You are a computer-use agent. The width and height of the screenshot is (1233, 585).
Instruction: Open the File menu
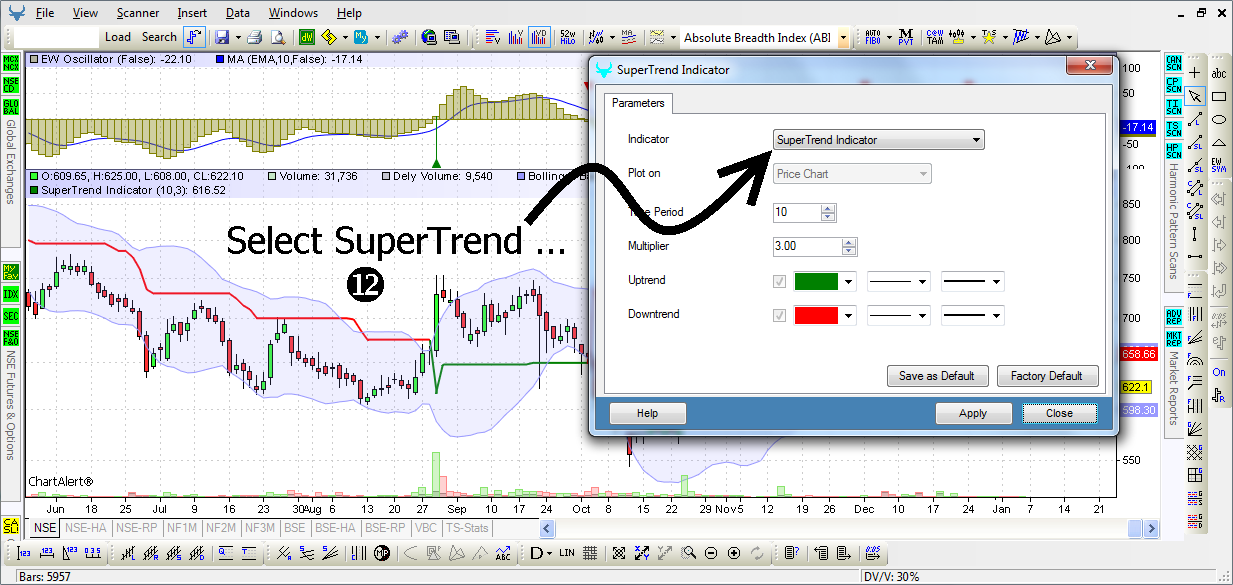(44, 13)
